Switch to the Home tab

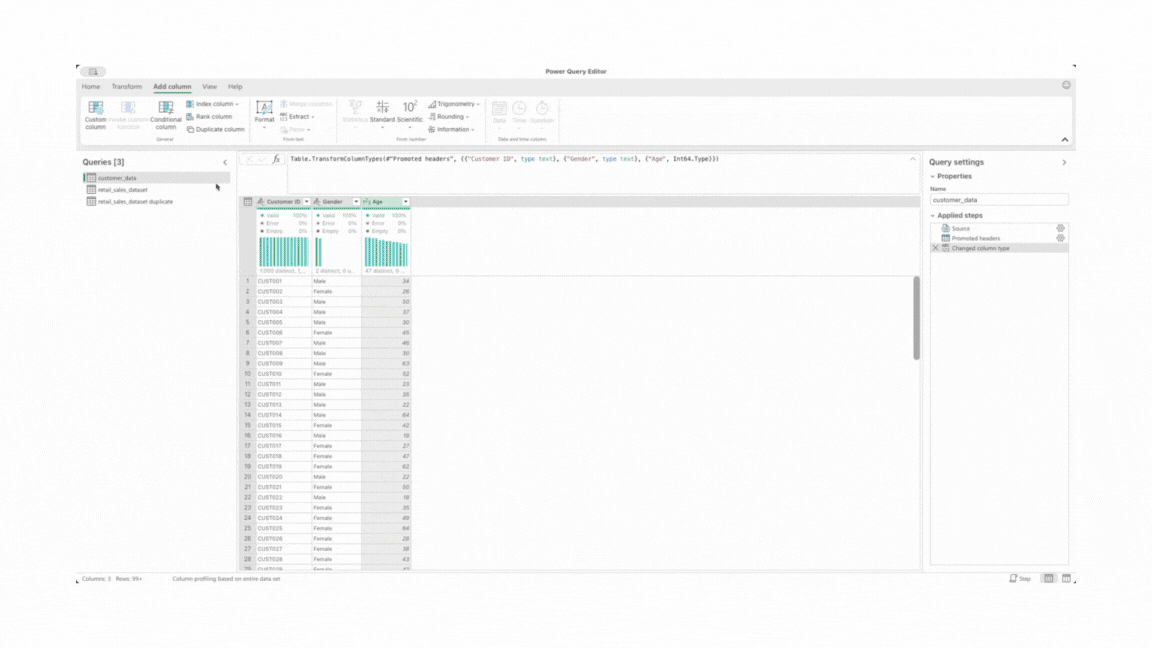(91, 87)
